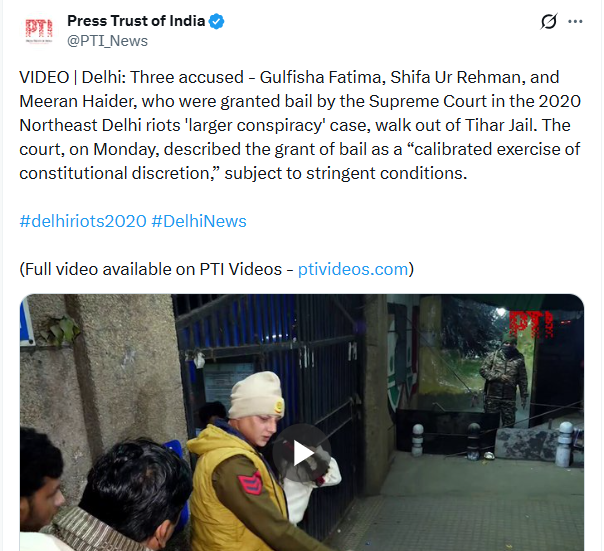The image size is (604, 551).
Task: Click the blue verified badge
Action: pos(216,21)
